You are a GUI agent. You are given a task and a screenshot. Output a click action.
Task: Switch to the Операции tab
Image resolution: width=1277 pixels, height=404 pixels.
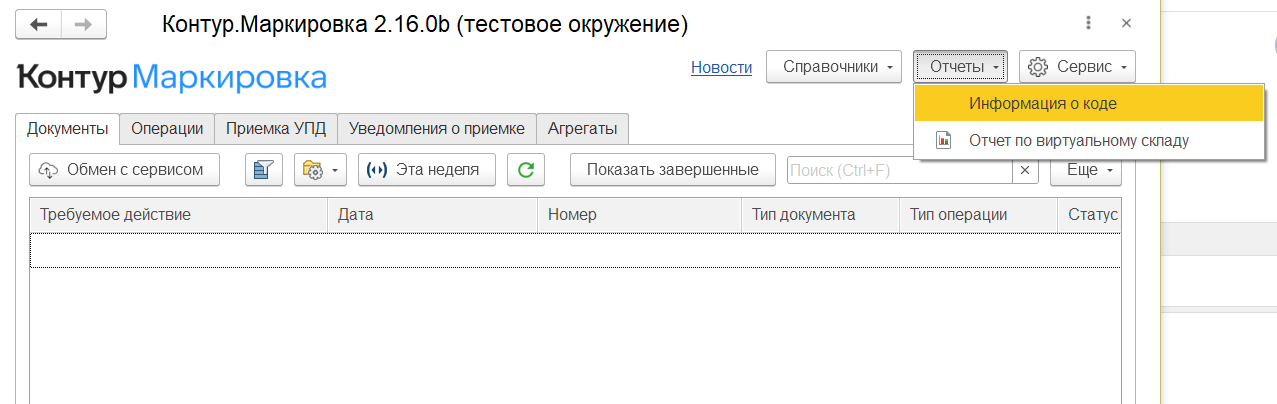point(167,128)
